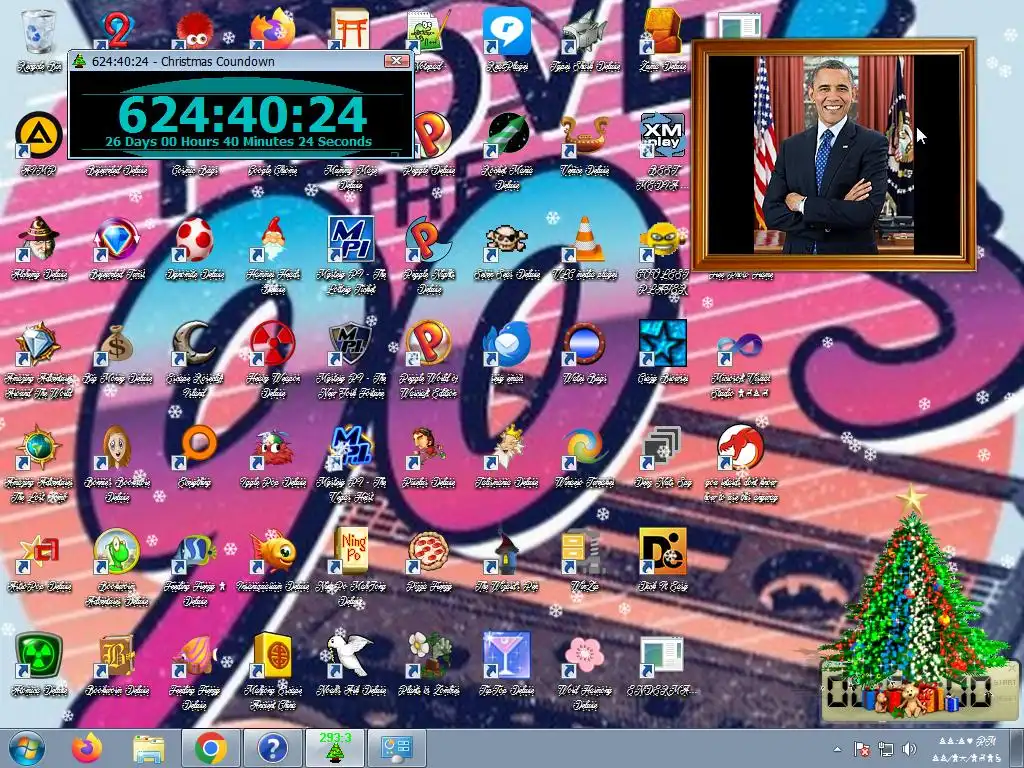Open Ning Po MahJong Deluxe tile
The width and height of the screenshot is (1024, 768).
coord(351,551)
